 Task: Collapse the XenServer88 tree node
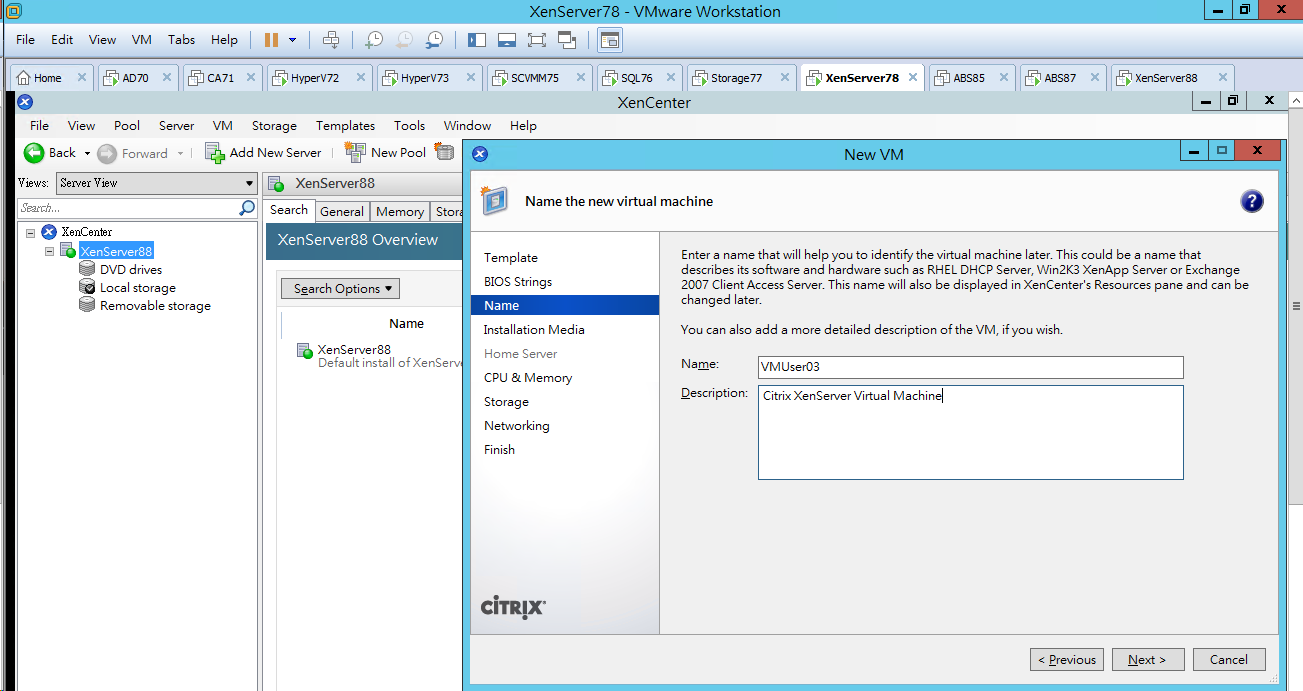point(50,251)
